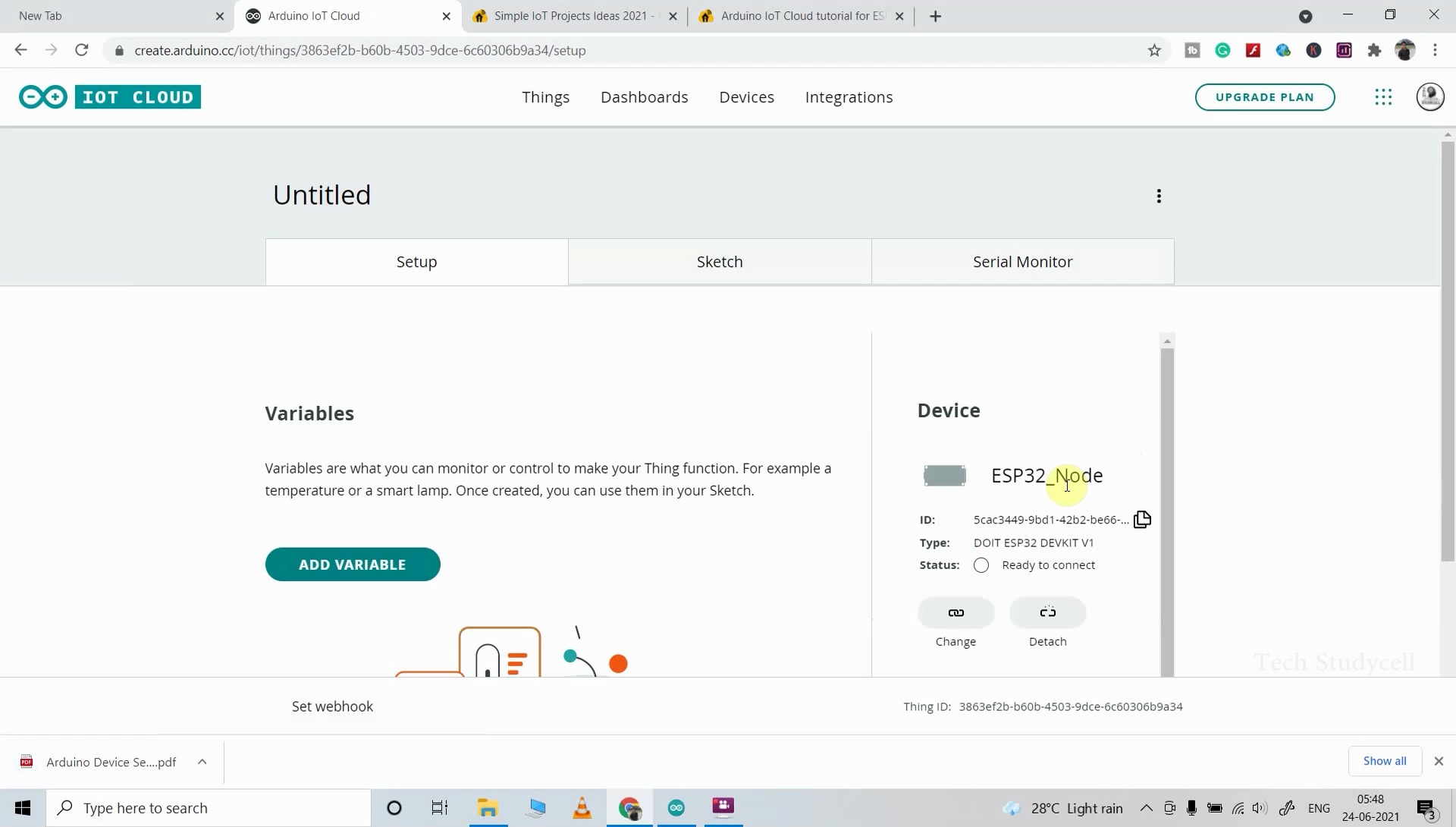1456x827 pixels.
Task: Copy the device ID with the copy icon
Action: 1142,520
